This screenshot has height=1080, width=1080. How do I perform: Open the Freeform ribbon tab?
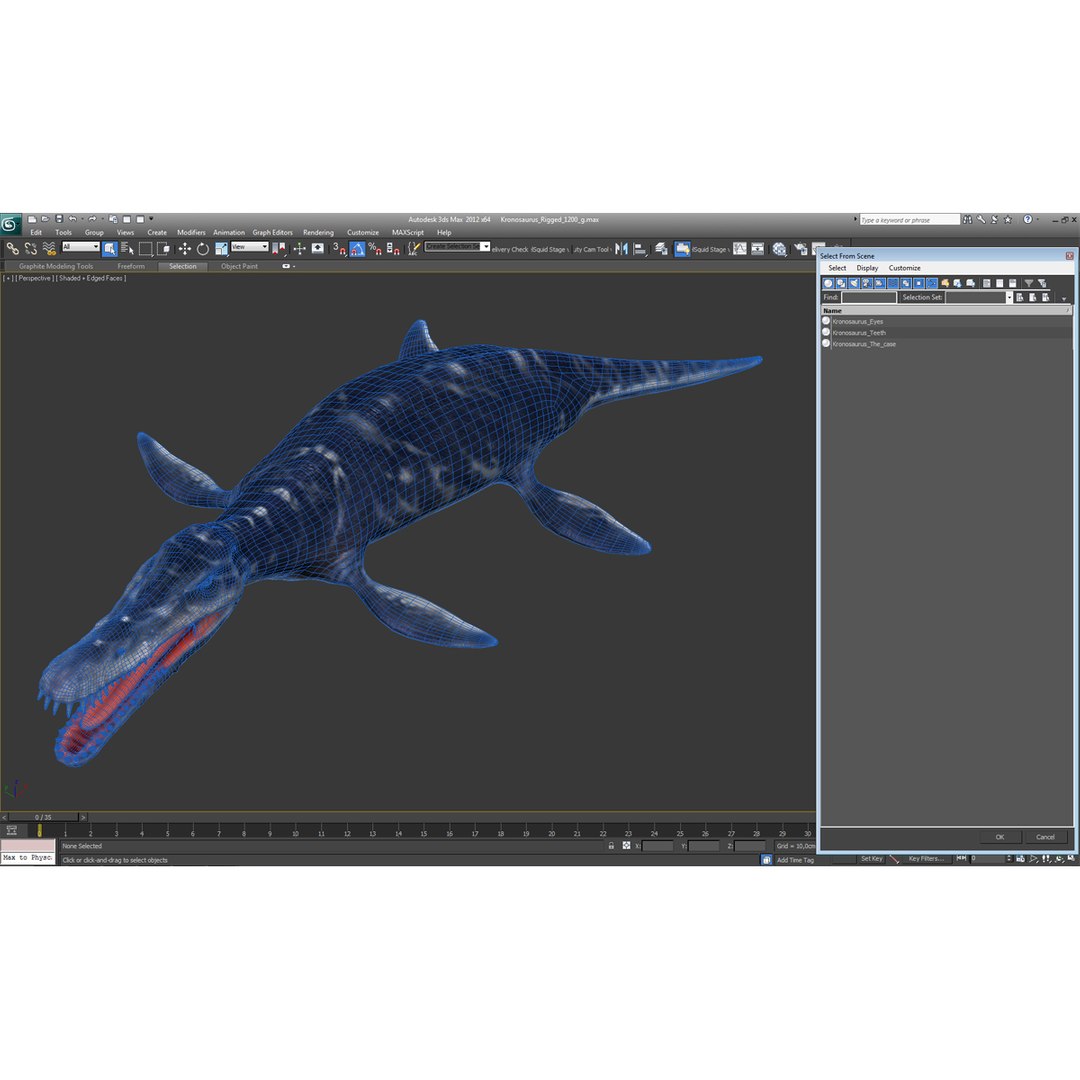(131, 266)
